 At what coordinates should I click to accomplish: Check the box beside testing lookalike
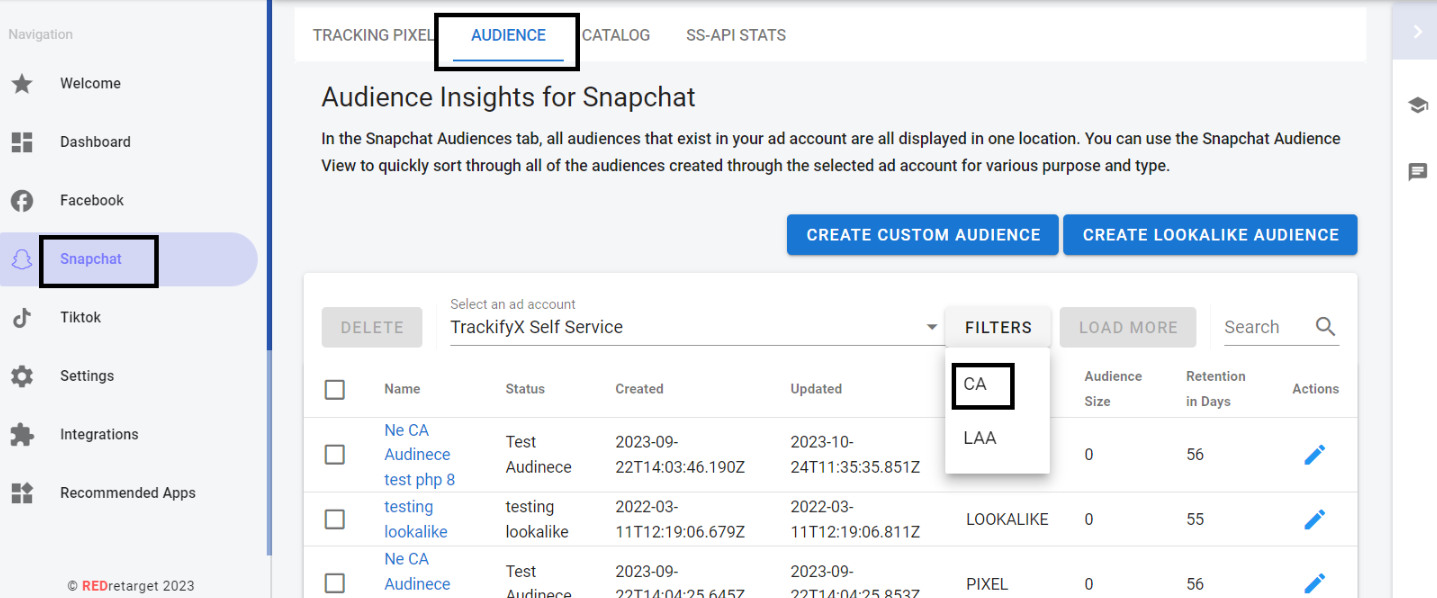point(335,519)
